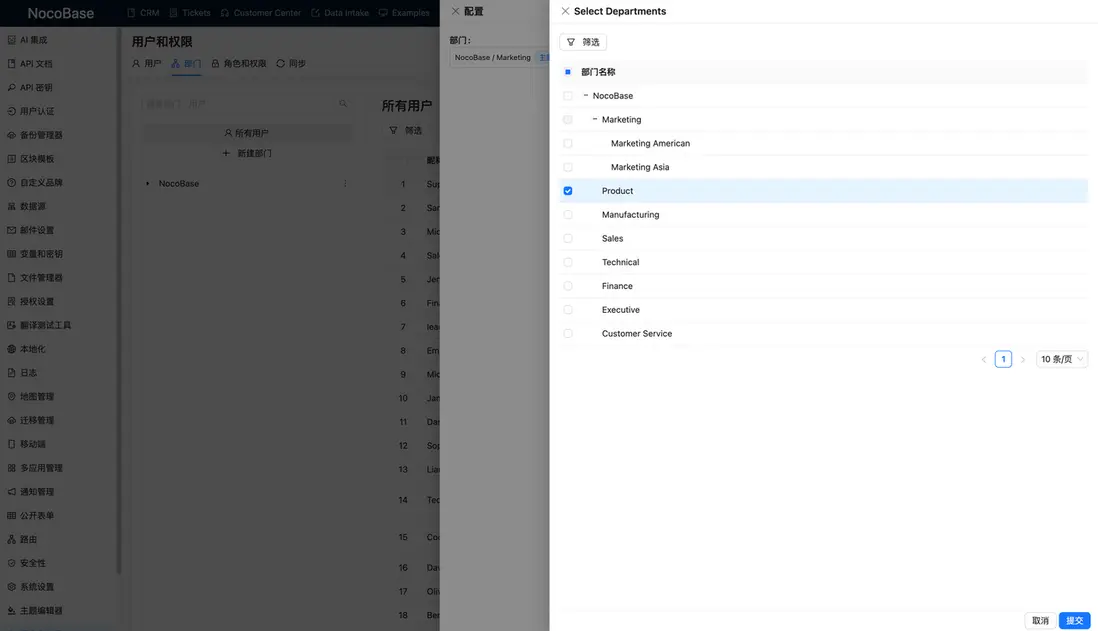
Task: Click 新建部门 to create a department
Action: click(248, 151)
